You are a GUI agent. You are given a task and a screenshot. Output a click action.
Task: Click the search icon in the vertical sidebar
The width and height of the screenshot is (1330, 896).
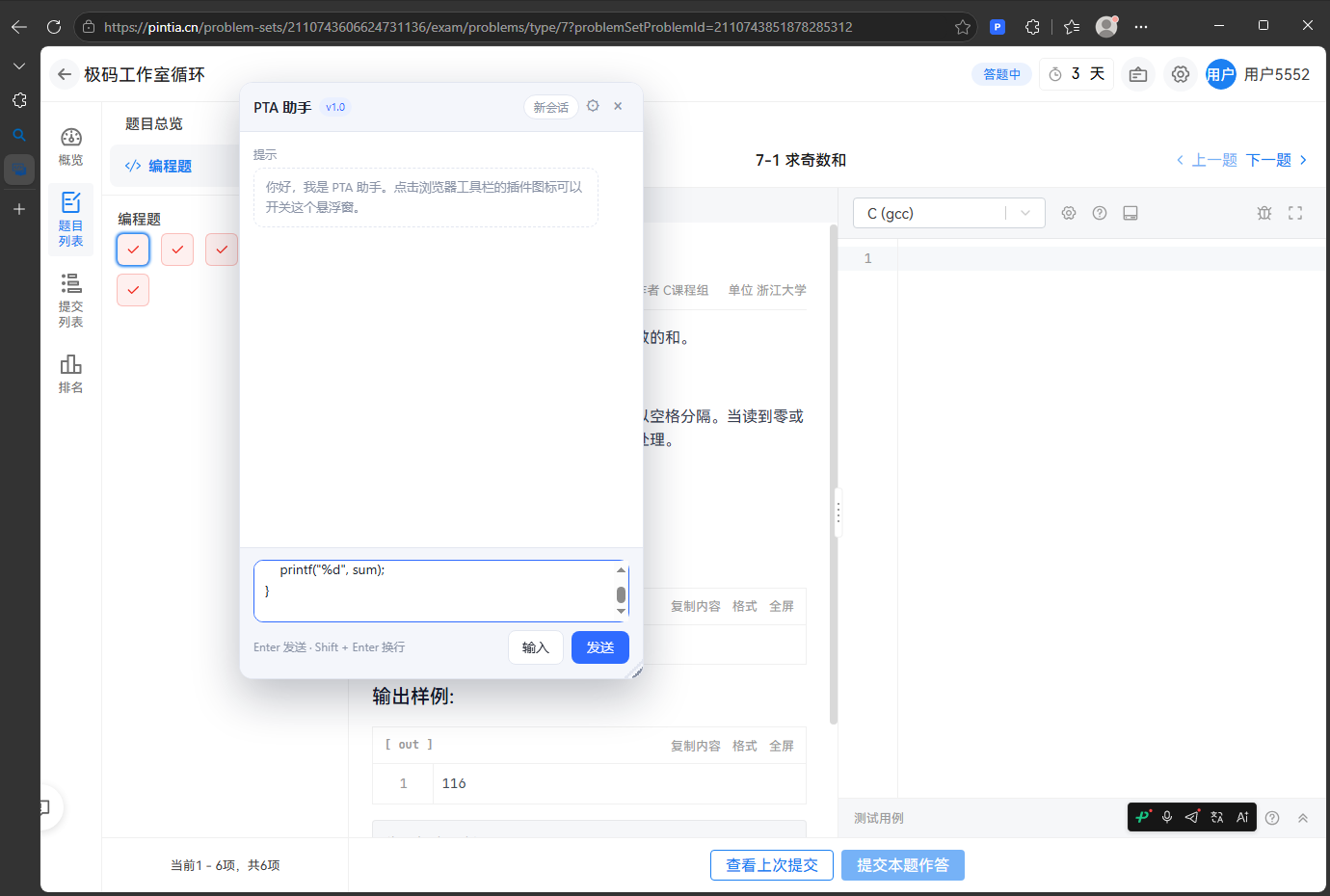(19, 135)
